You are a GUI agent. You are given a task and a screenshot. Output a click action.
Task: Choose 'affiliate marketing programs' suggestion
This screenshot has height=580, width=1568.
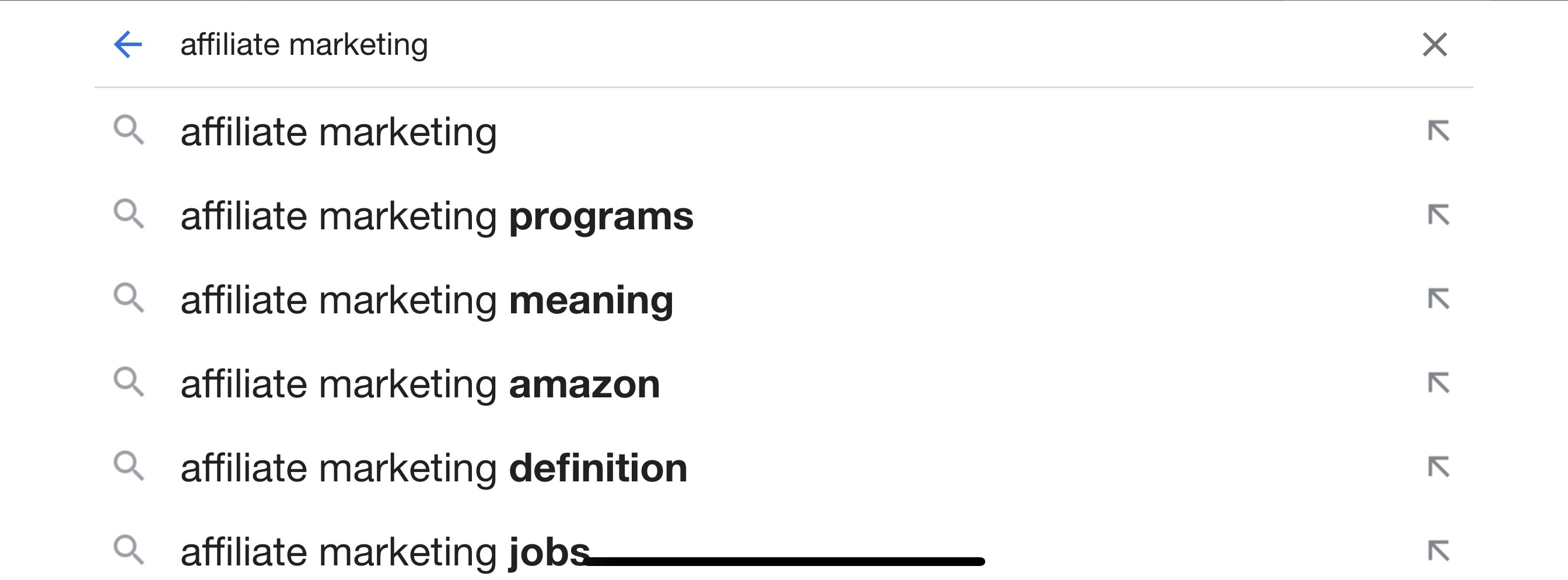click(436, 216)
